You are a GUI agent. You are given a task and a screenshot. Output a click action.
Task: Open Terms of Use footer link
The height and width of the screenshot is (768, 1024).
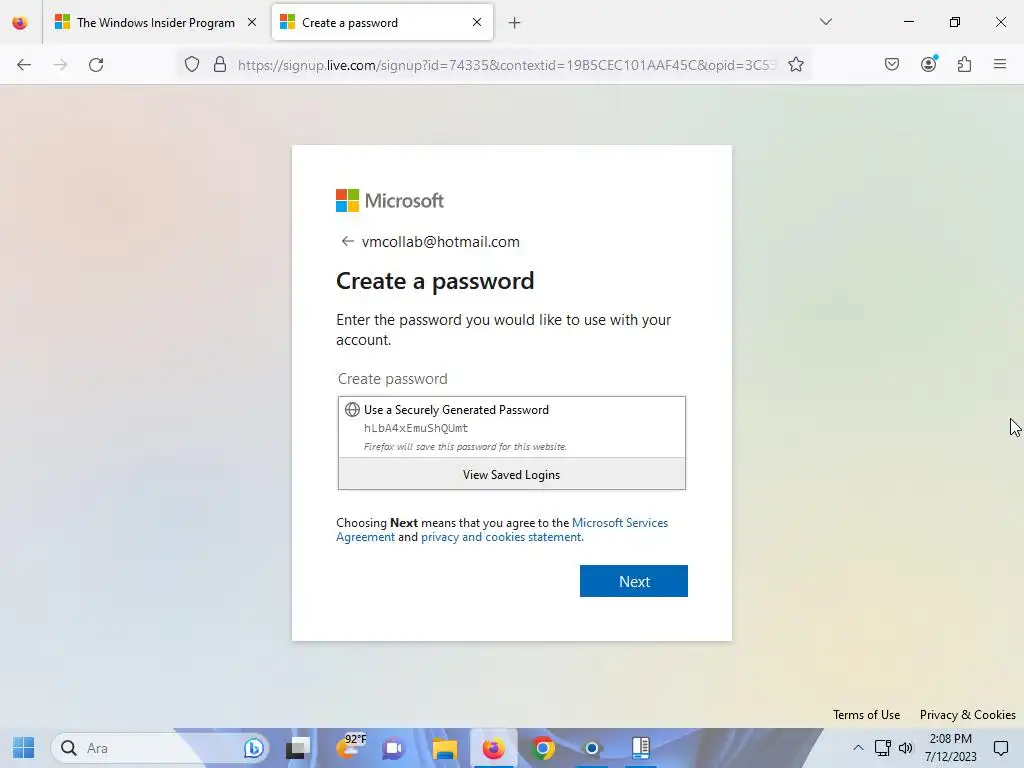(x=866, y=714)
